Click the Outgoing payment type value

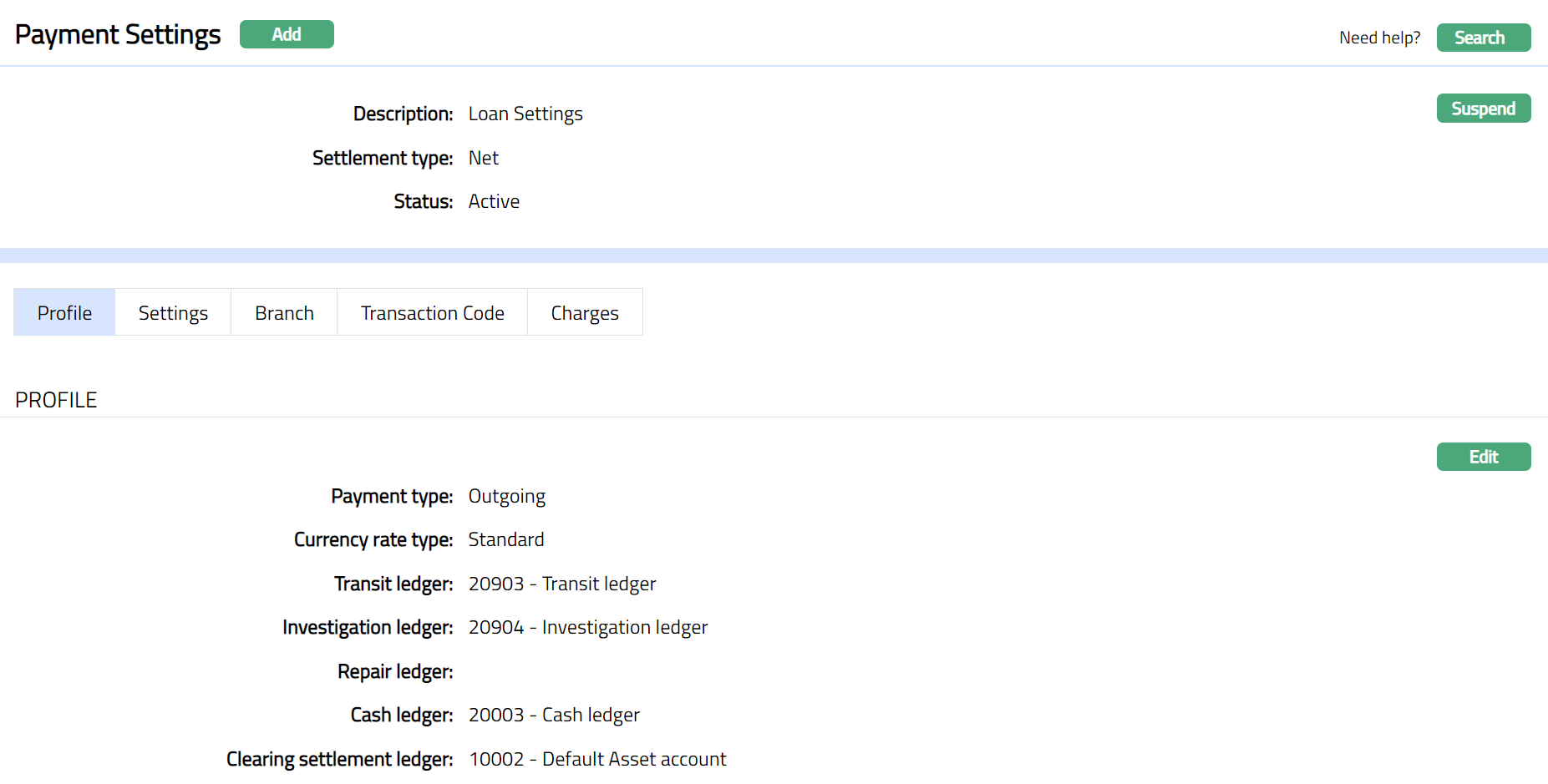506,496
